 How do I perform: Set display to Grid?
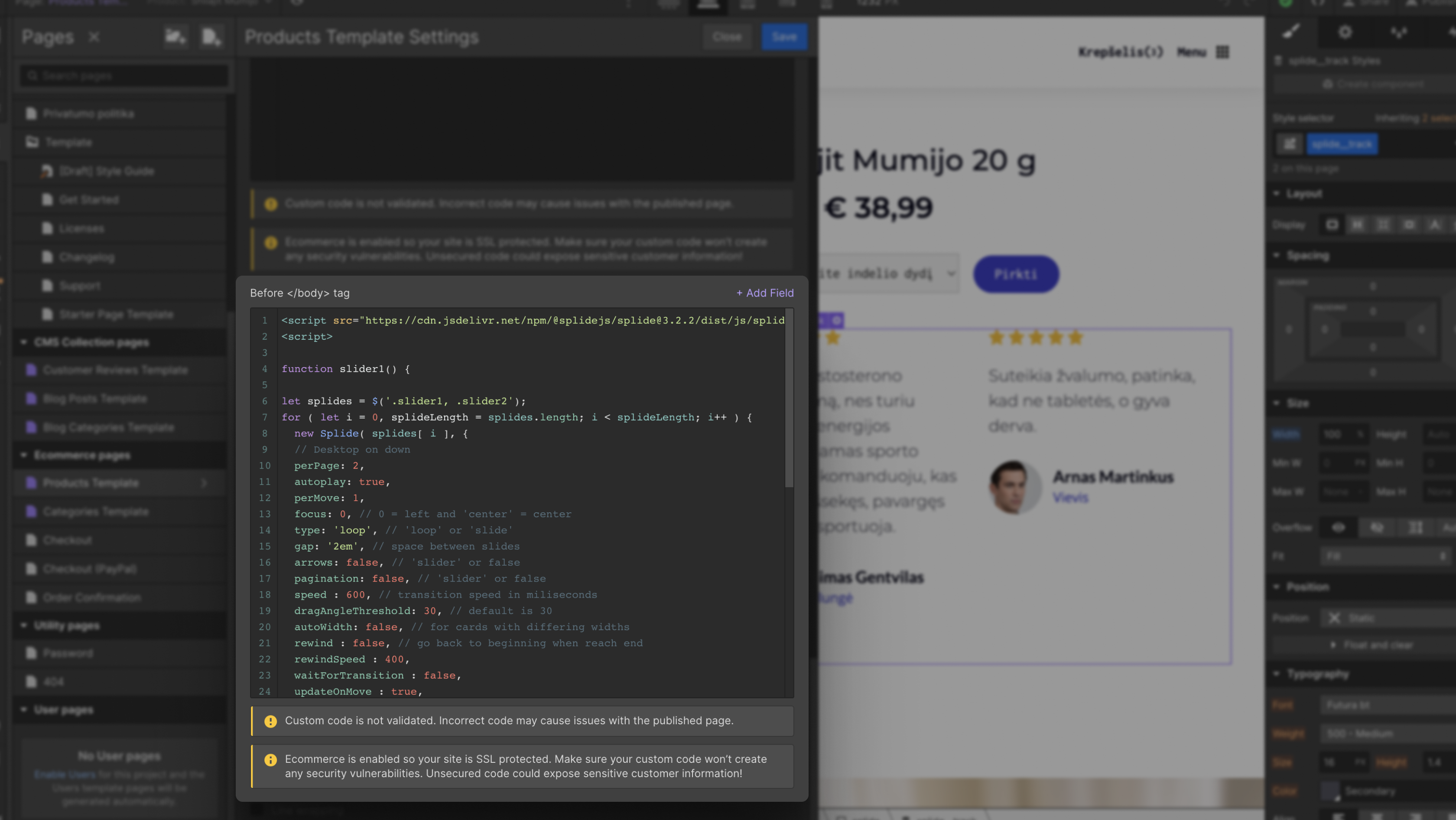1383,225
